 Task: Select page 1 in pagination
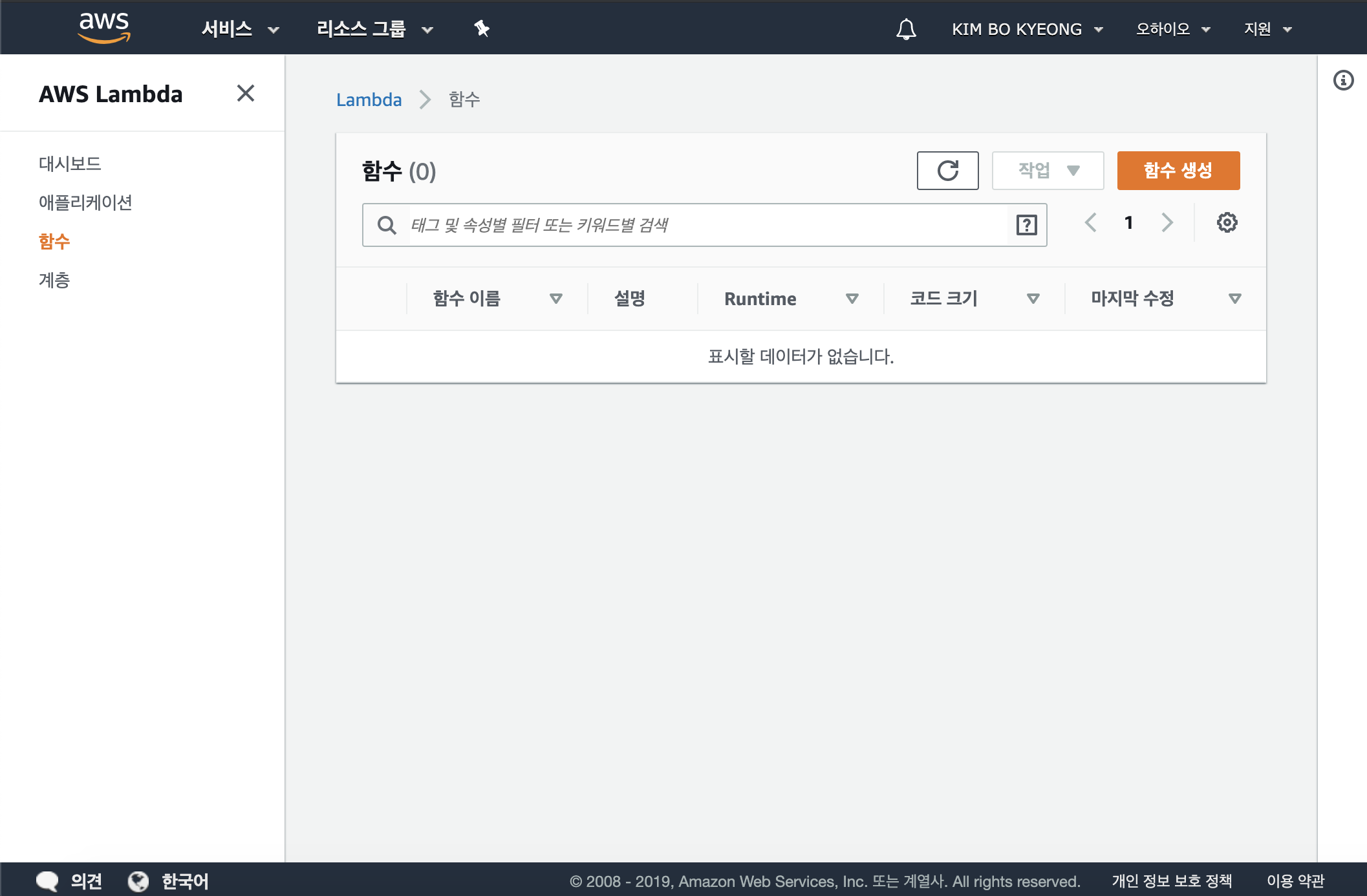(1128, 222)
